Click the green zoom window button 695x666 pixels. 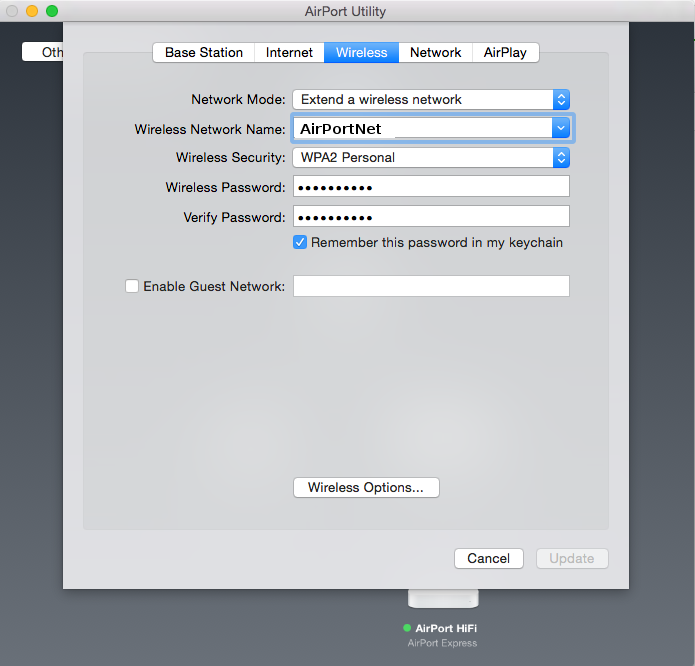tap(52, 11)
